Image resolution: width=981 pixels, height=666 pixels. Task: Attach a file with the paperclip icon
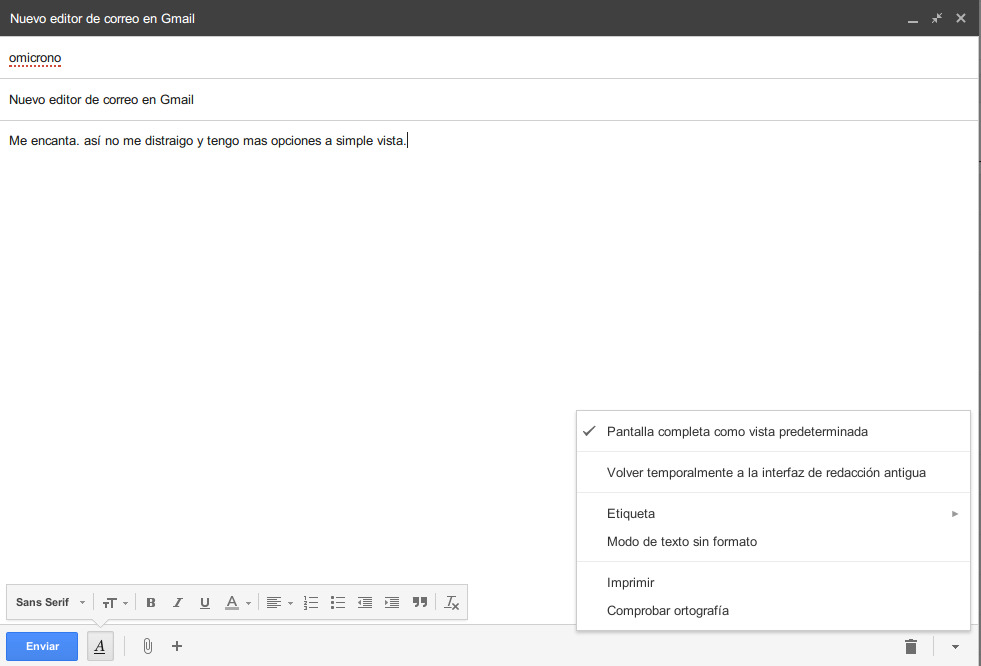point(147,646)
